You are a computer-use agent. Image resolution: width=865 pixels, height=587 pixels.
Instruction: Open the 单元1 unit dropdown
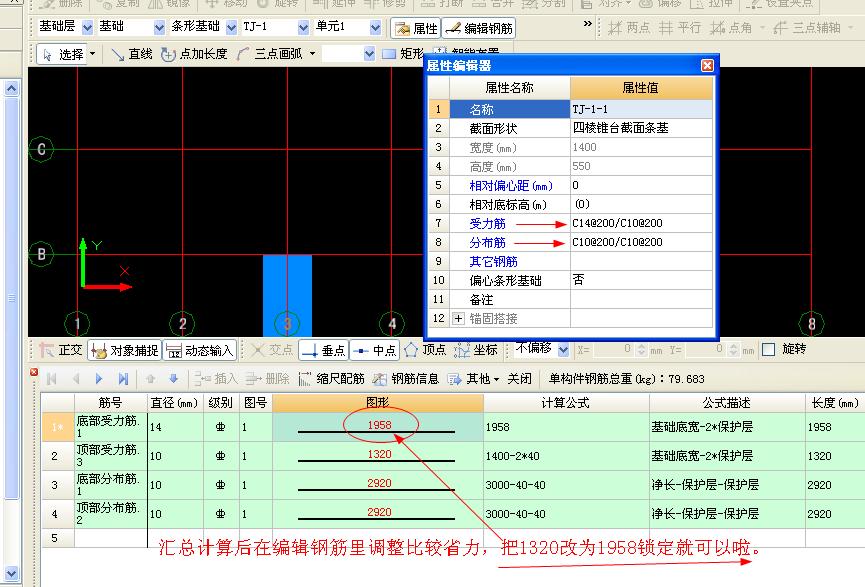pos(376,27)
